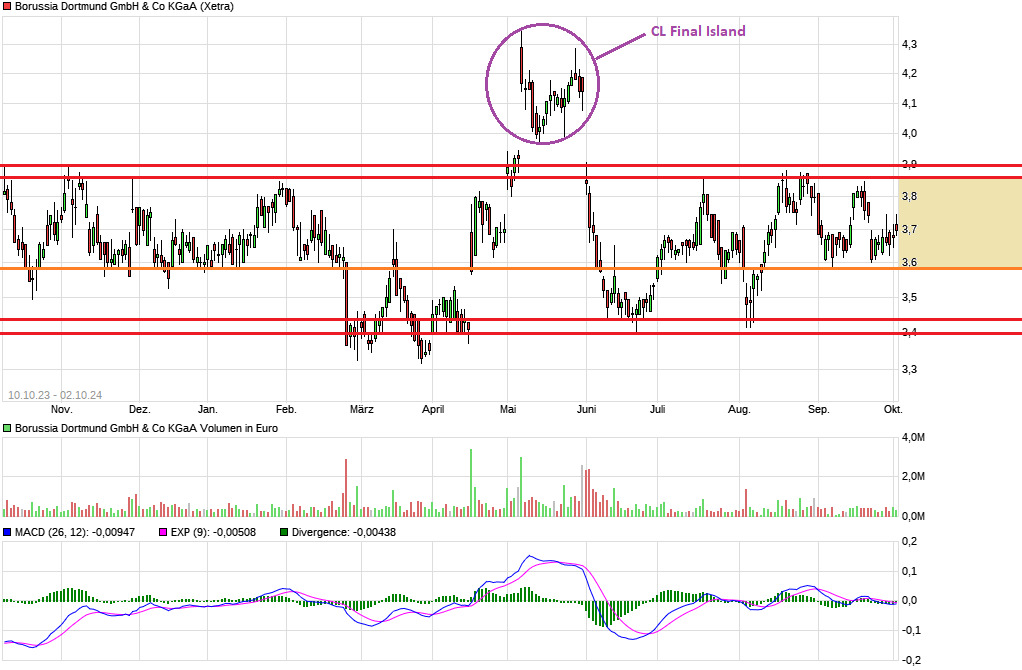This screenshot has width=1022, height=670.
Task: Click the red Borussia Dortmund legend square
Action: point(7,7)
